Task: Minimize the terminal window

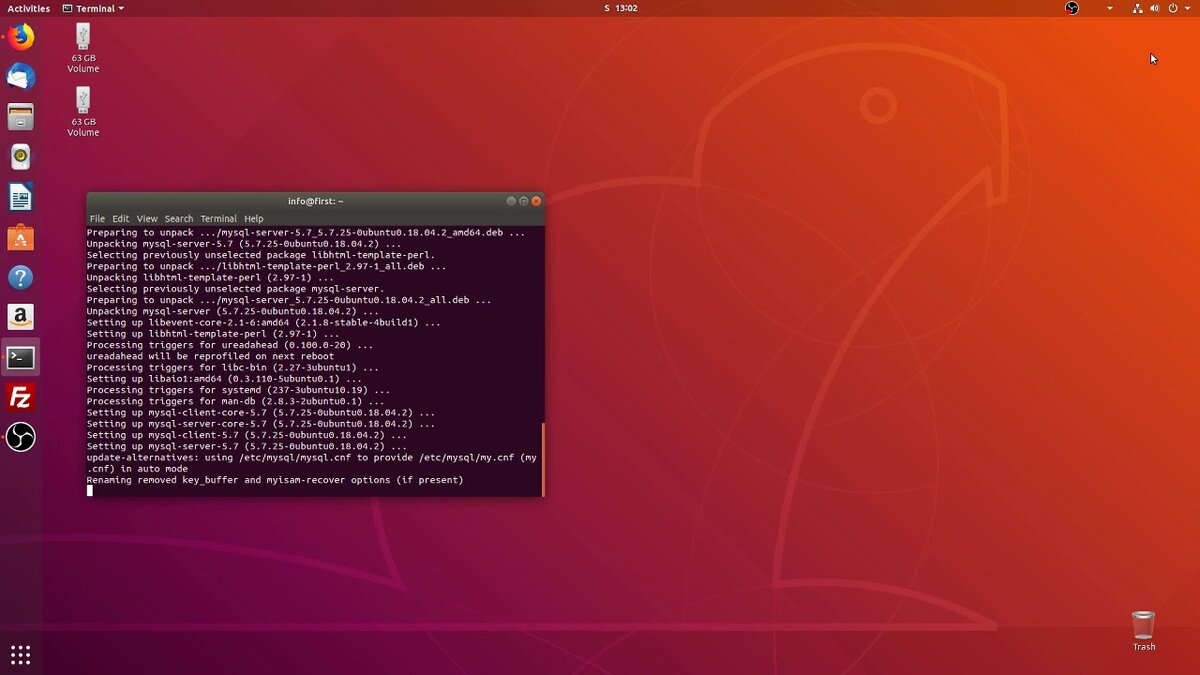Action: (x=511, y=201)
